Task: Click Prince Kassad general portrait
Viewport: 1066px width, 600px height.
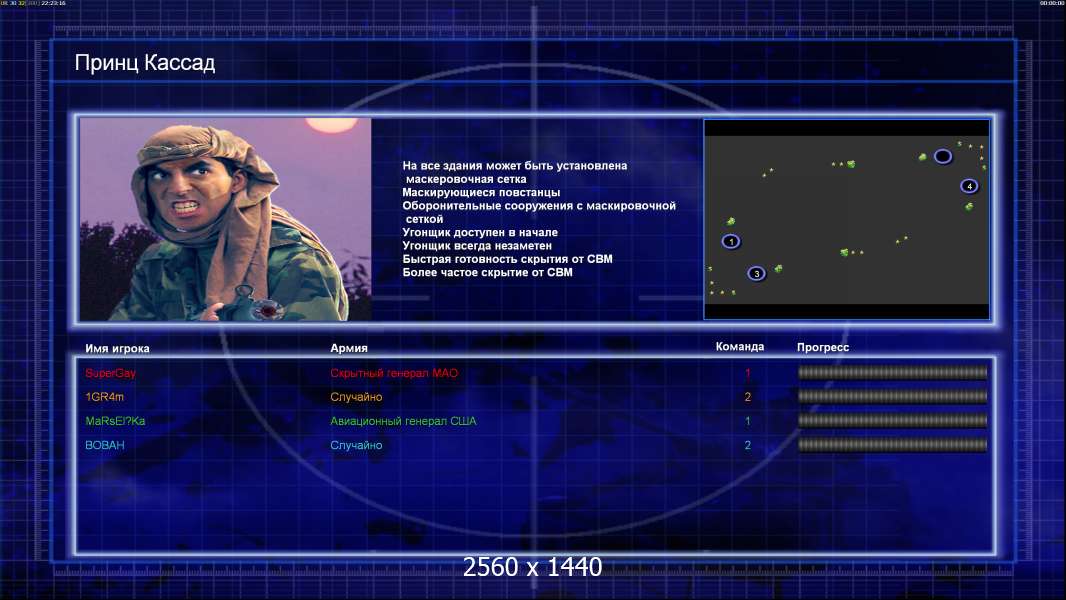Action: pyautogui.click(x=225, y=219)
